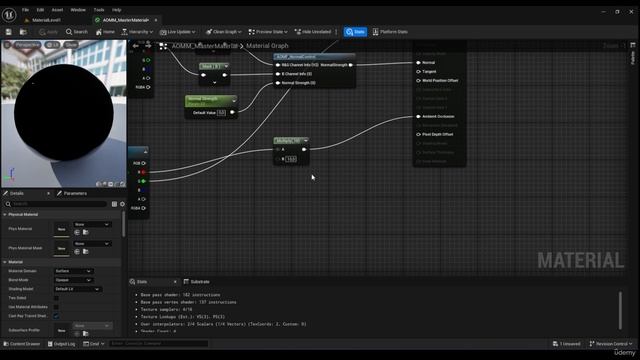
Task: Click the Normal pin on the material node
Action: 418,62
